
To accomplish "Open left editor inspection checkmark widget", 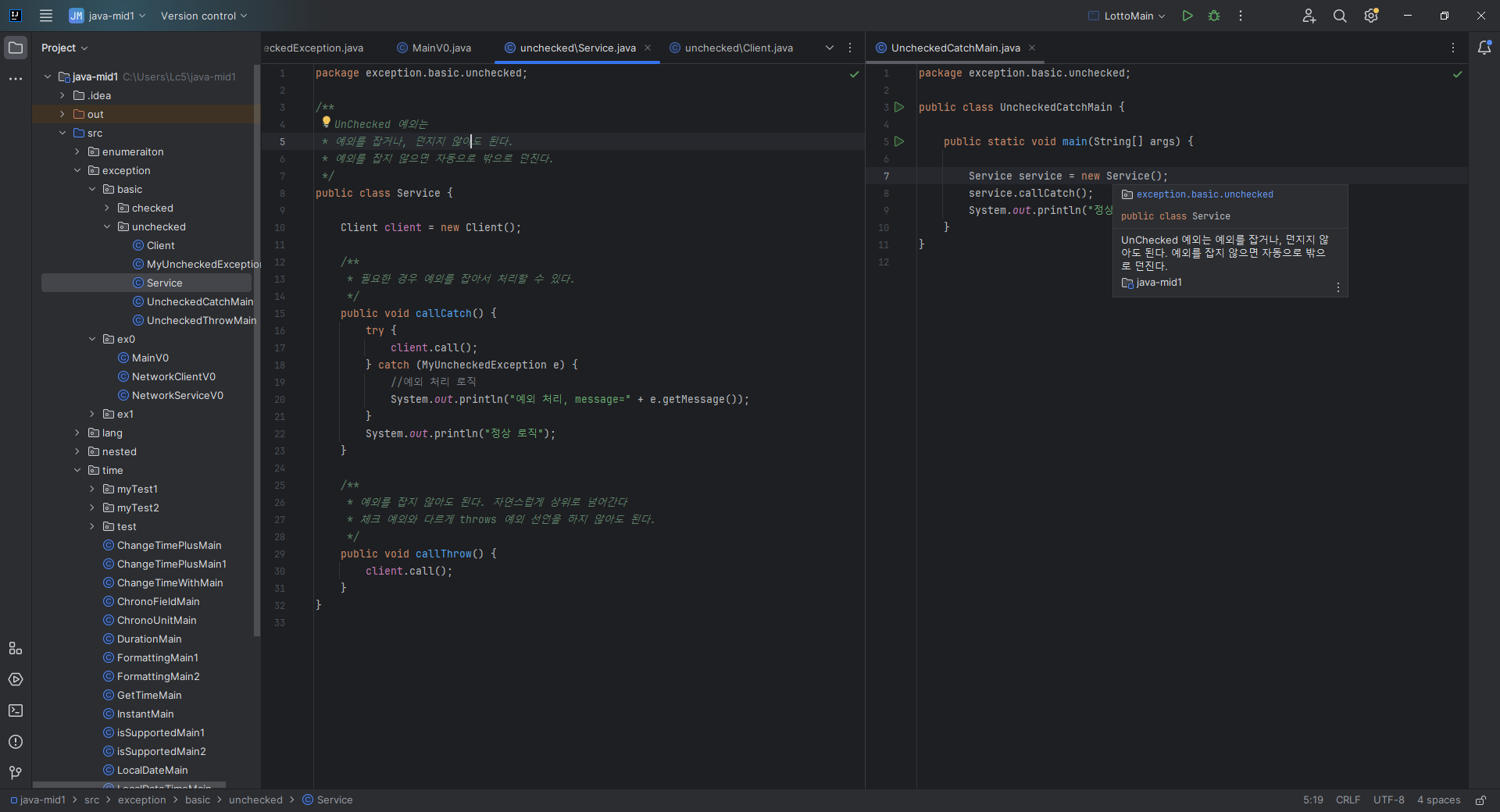I will [x=854, y=74].
